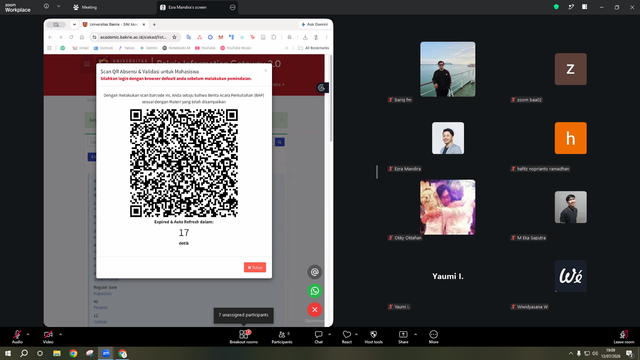Open the Outlook bookmark

coord(103,48)
